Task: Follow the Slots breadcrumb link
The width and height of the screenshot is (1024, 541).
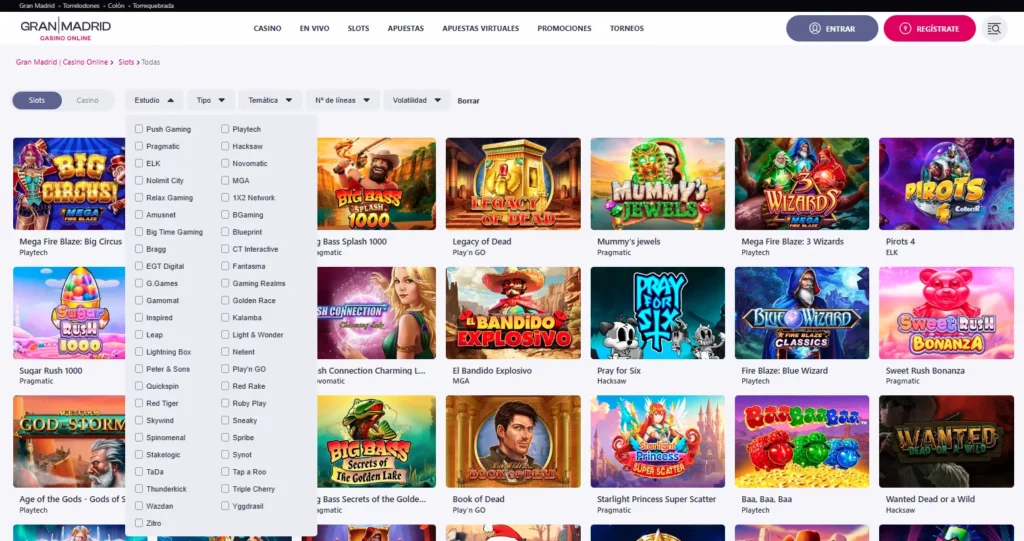Action: 126,62
